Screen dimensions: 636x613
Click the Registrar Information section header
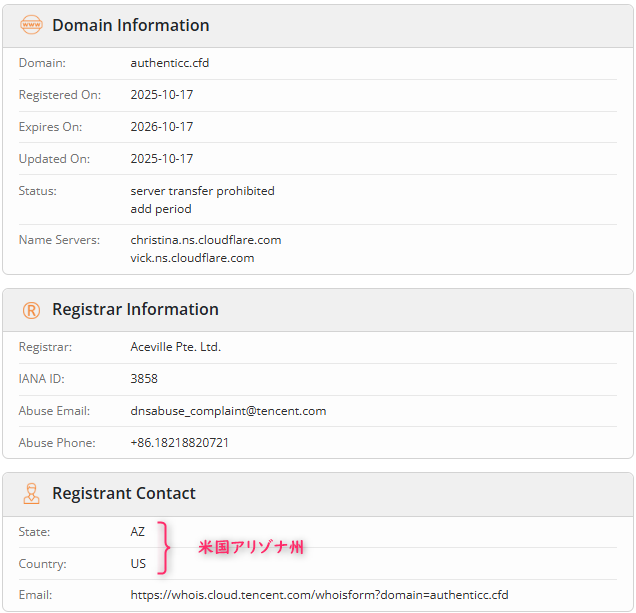[x=135, y=310]
